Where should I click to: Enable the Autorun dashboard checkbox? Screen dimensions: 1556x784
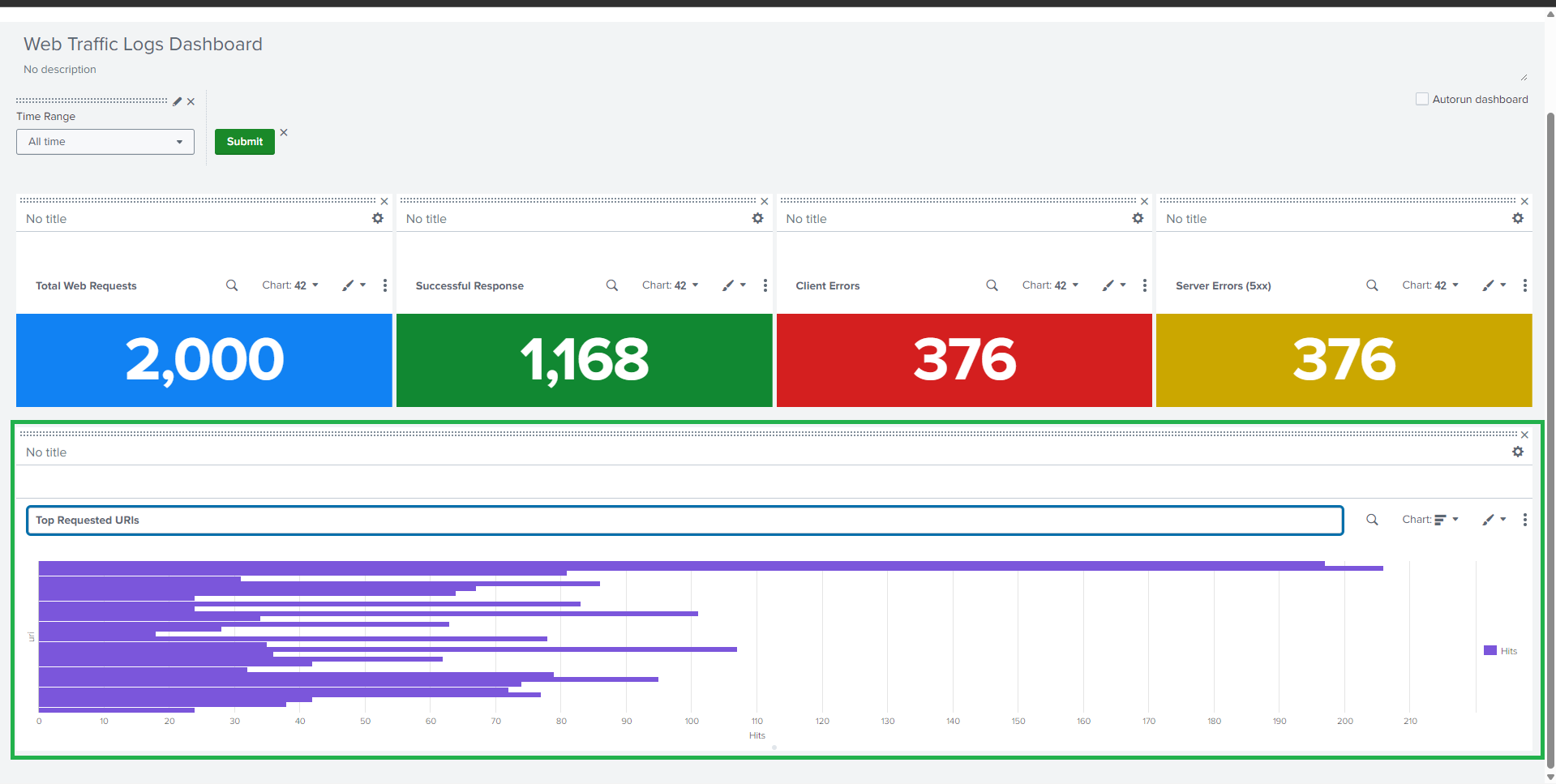tap(1421, 99)
